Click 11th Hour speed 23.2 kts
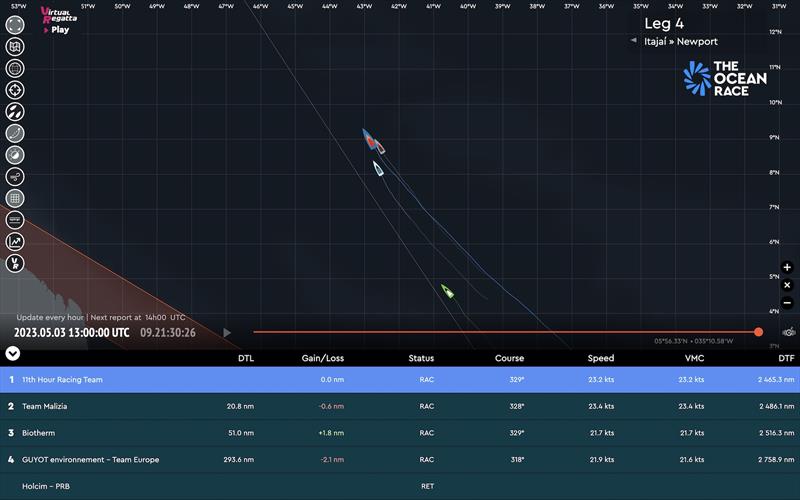The height and width of the screenshot is (500, 800). (601, 380)
